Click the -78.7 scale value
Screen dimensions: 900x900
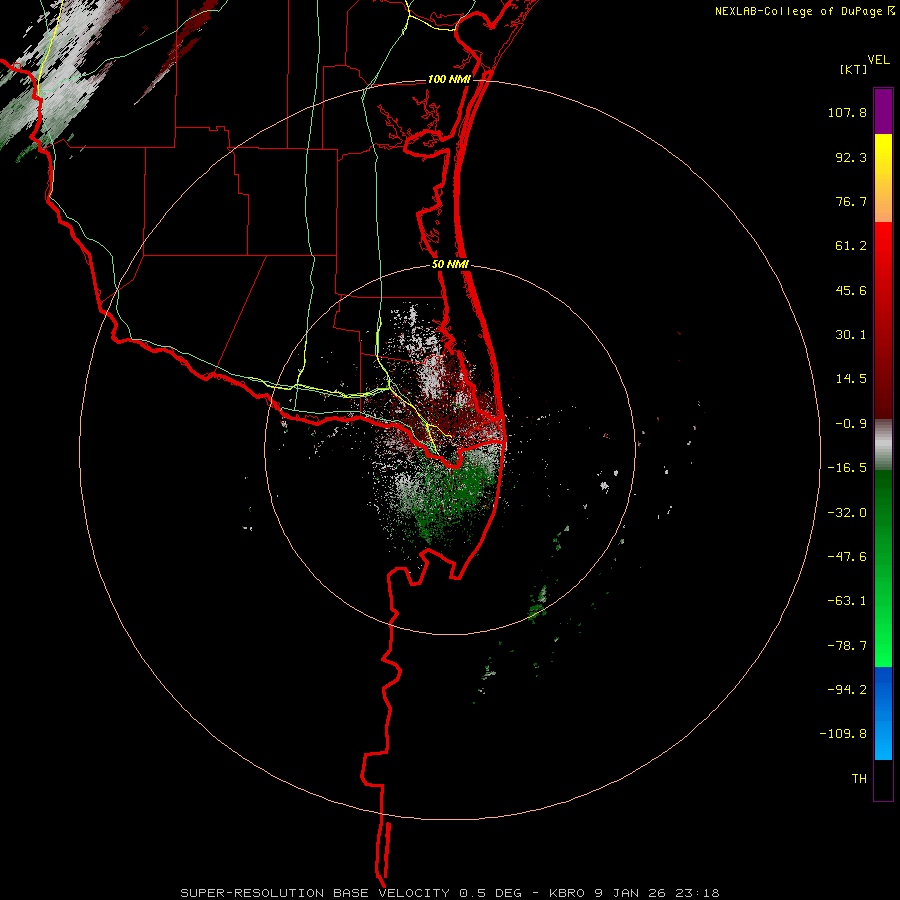[847, 646]
